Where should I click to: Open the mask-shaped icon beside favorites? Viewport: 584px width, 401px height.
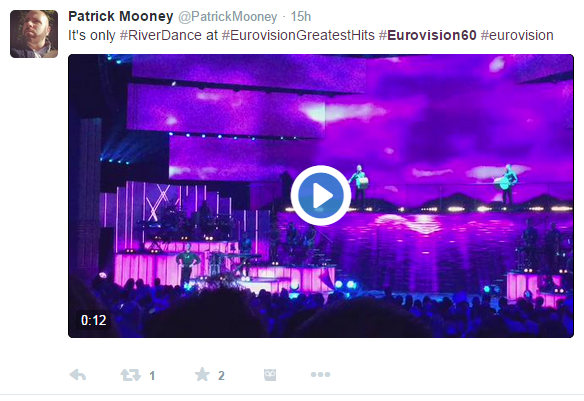pyautogui.click(x=270, y=375)
